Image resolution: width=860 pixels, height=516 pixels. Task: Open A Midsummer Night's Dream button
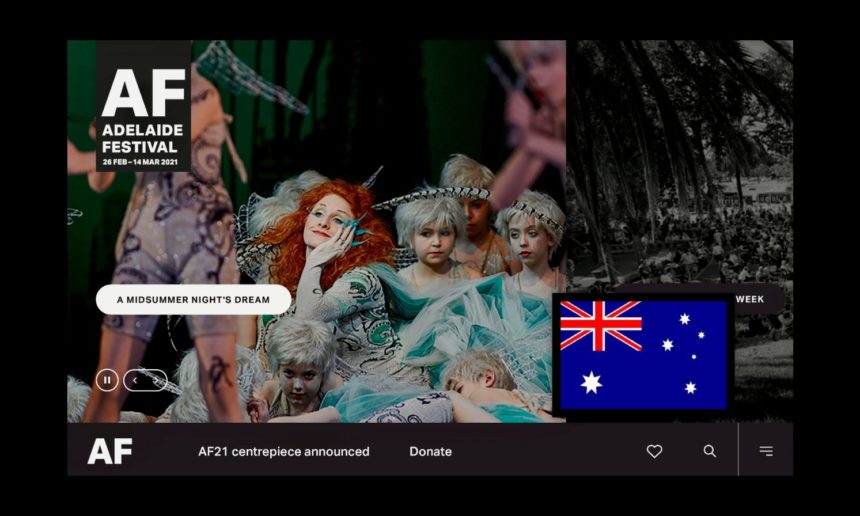[x=194, y=299]
